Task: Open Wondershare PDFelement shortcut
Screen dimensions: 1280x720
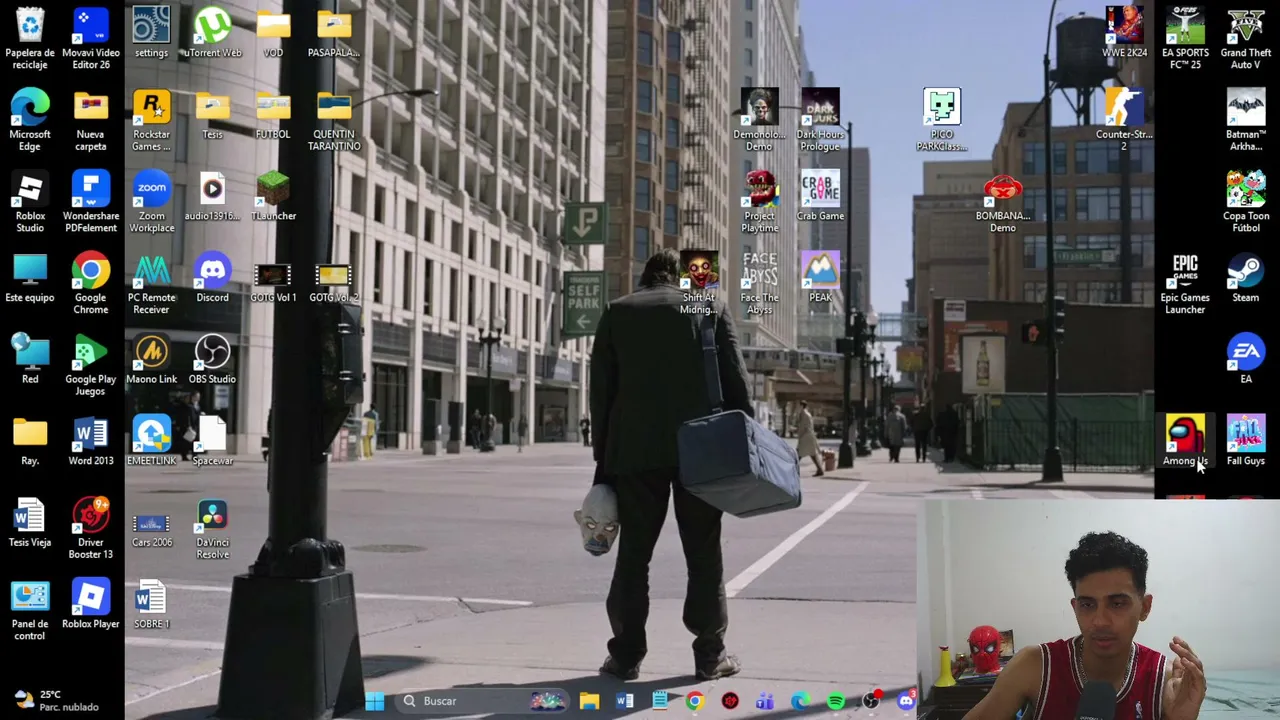Action: tap(91, 202)
